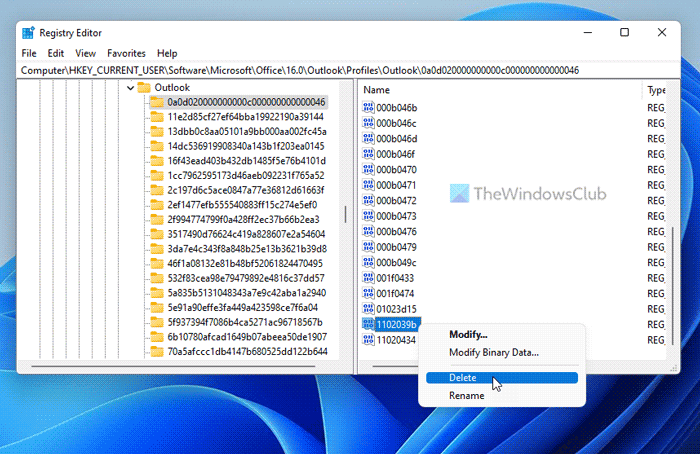Click the binary value icon for 000b0472

pyautogui.click(x=368, y=200)
